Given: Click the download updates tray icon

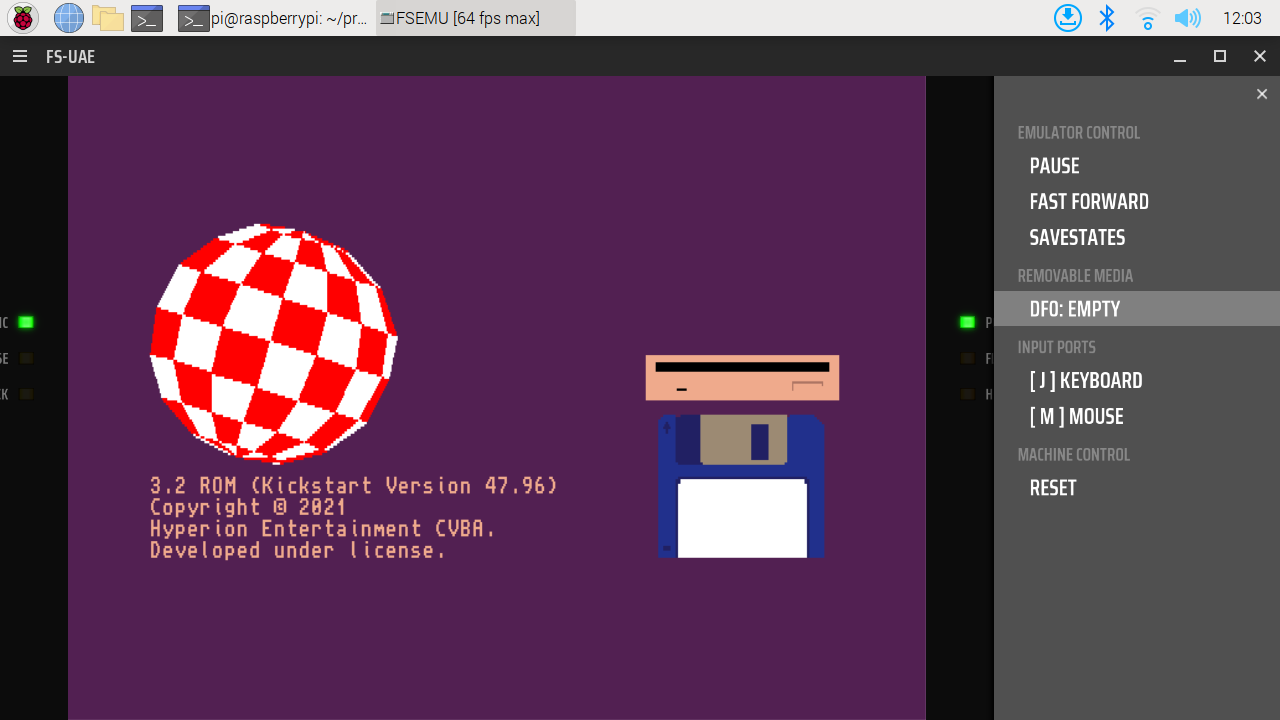Looking at the screenshot, I should (1068, 18).
